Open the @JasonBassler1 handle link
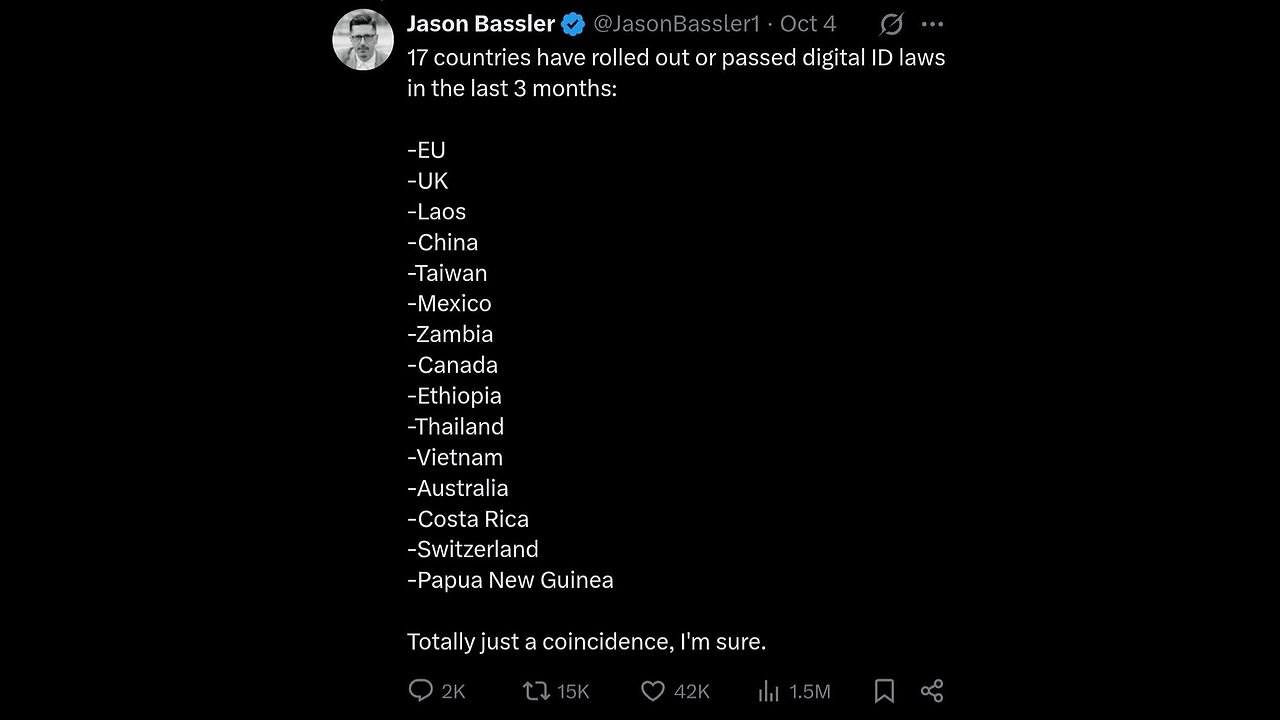Screen dimensions: 1280x720 tap(676, 24)
